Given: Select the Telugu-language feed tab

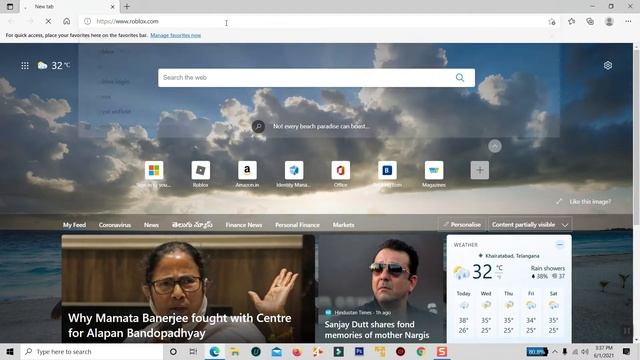Looking at the screenshot, I should coord(192,225).
